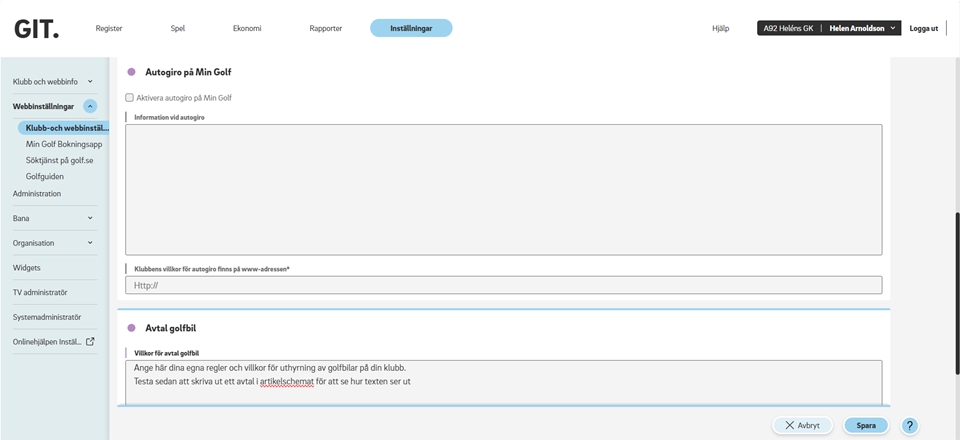Open the Rapporter menu
Image resolution: width=960 pixels, height=440 pixels.
[x=326, y=29]
